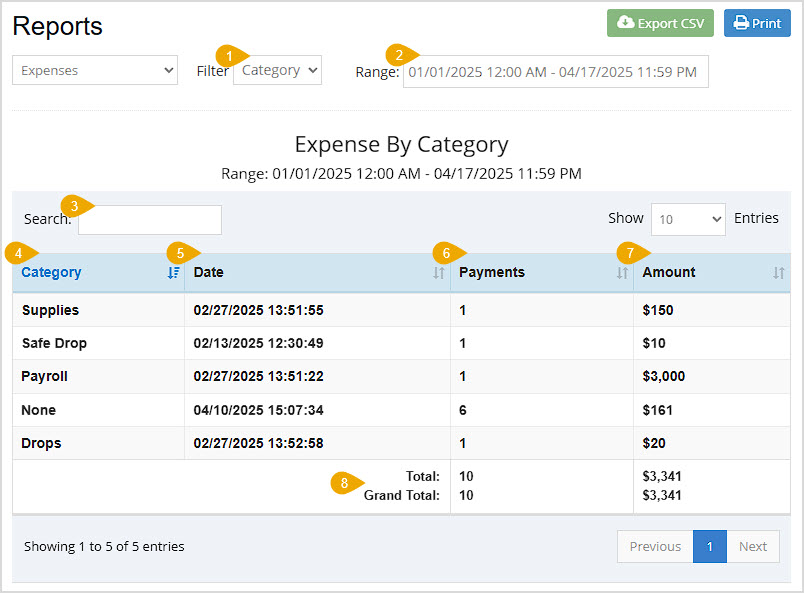Print the expense report
Viewport: 804px width, 593px height.
[x=756, y=23]
